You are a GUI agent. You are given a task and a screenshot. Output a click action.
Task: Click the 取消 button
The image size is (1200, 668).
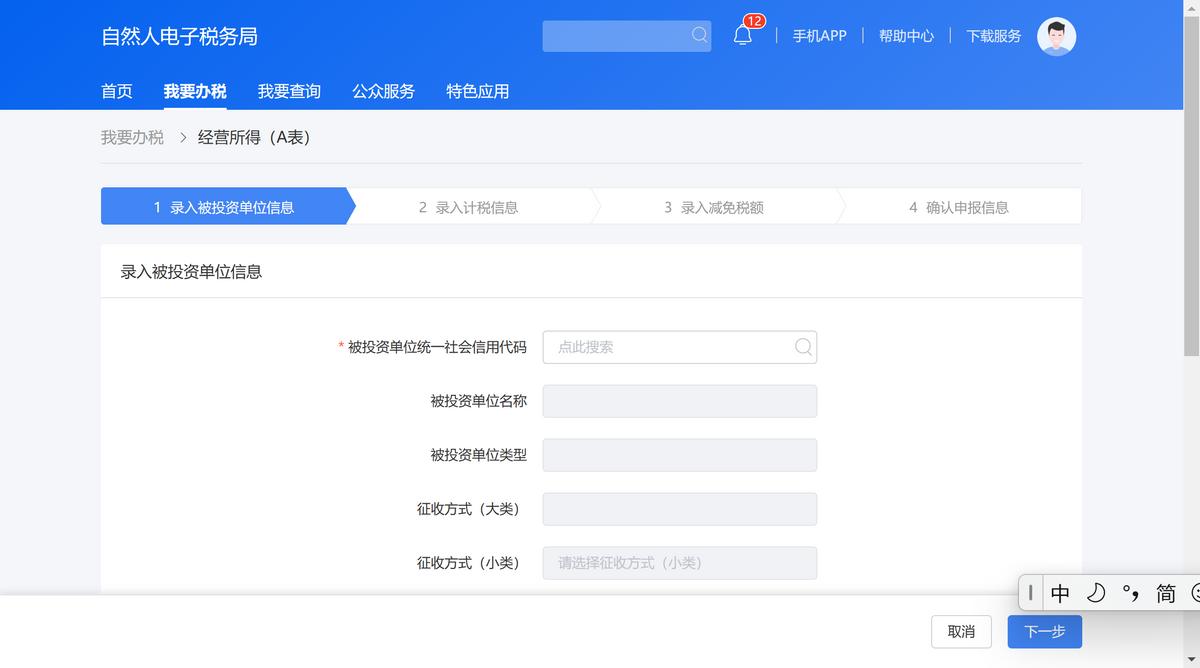pos(960,632)
